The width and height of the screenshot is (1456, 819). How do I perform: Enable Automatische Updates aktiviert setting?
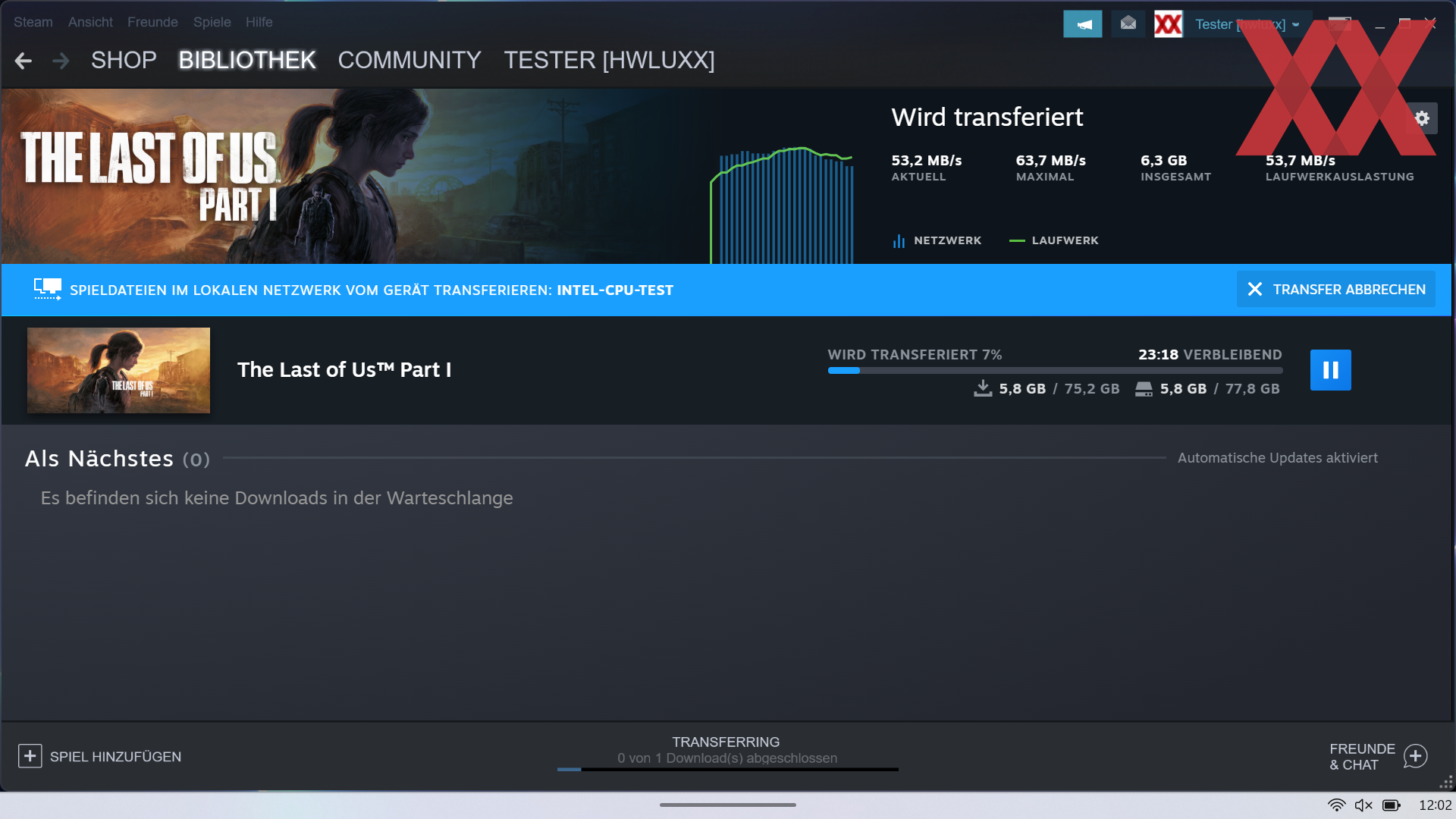[x=1279, y=459]
